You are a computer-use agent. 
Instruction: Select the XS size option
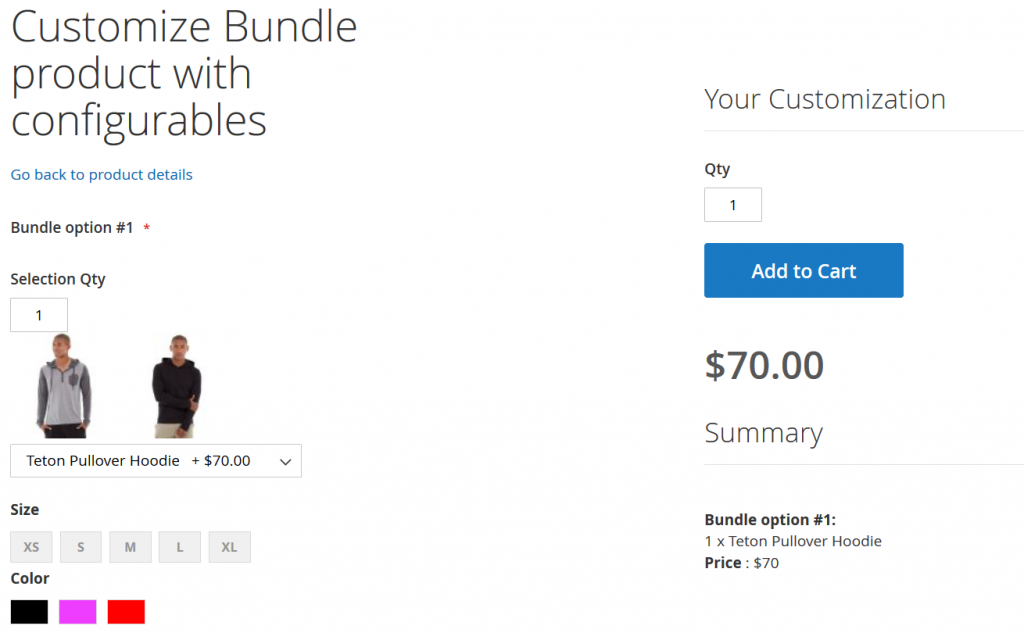tap(31, 547)
